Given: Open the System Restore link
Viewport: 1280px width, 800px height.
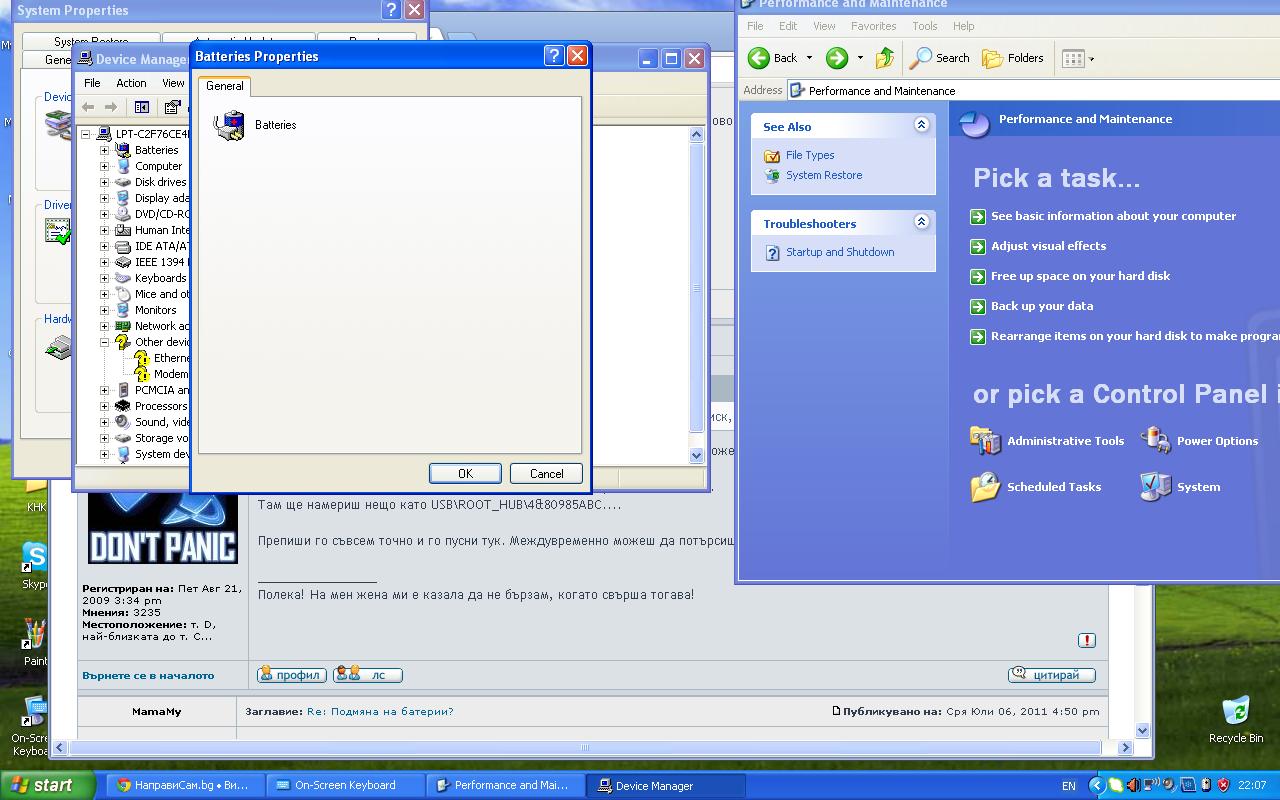Looking at the screenshot, I should tap(823, 175).
